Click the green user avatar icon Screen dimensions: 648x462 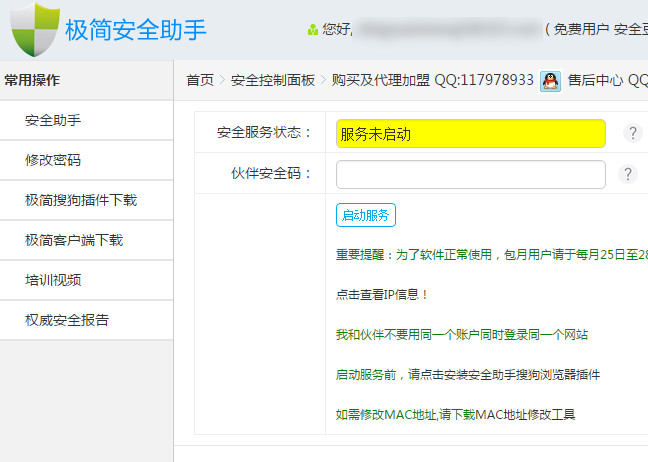click(x=313, y=30)
